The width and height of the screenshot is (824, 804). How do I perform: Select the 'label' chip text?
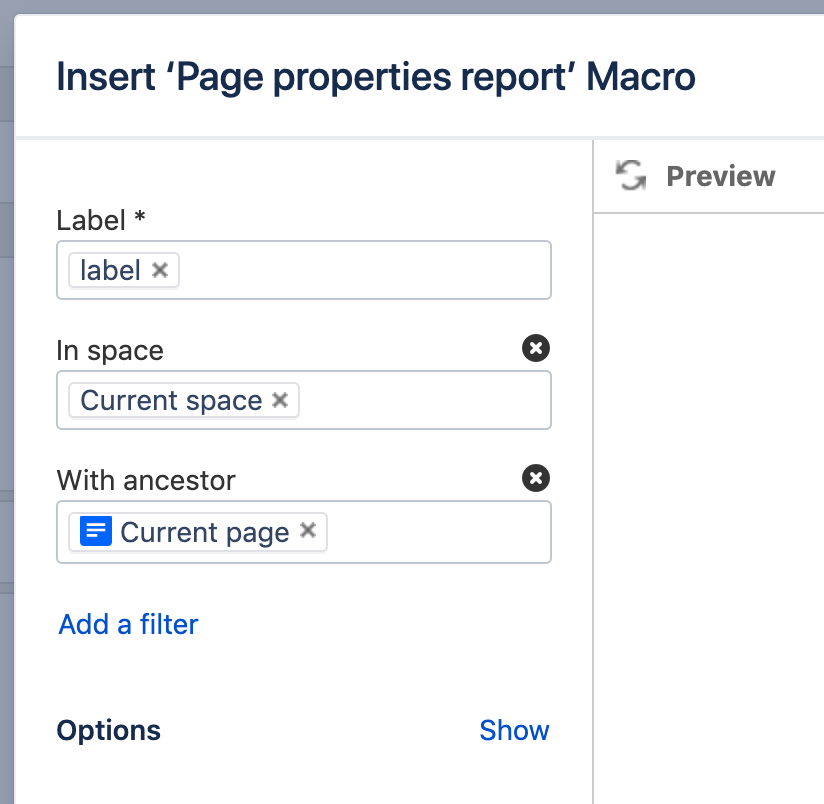(x=110, y=270)
